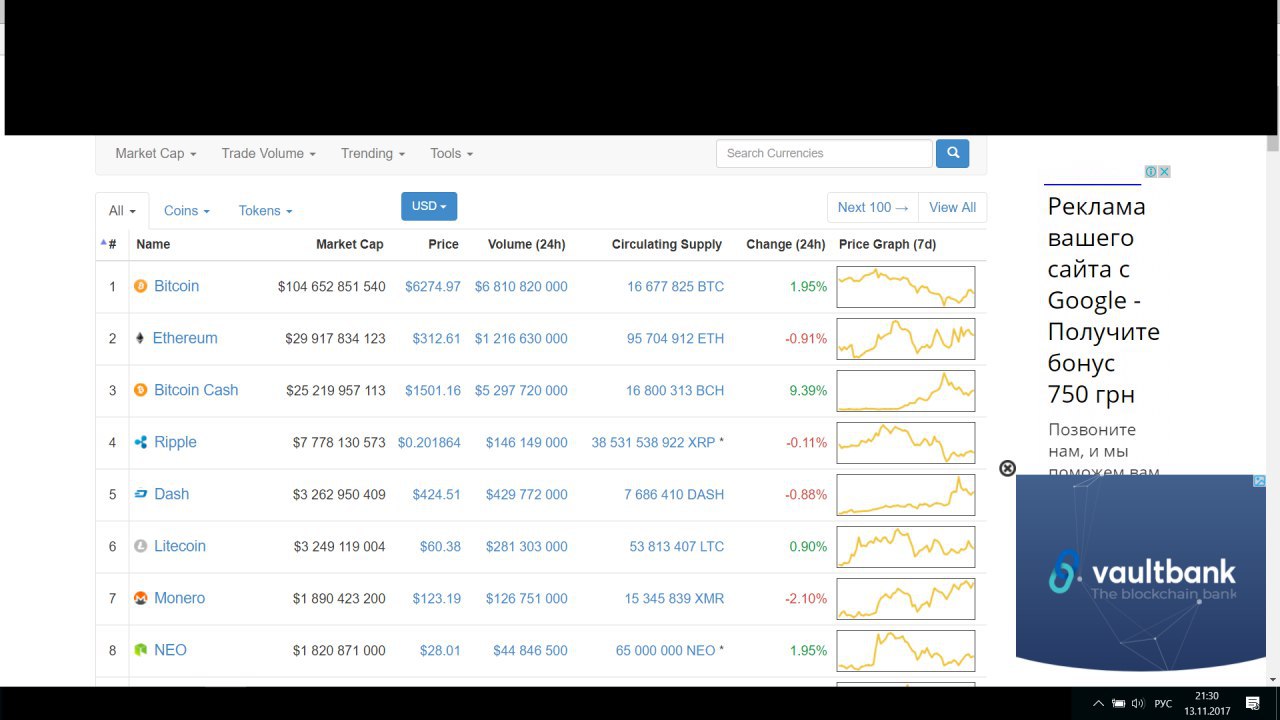
Task: Click the View All button
Action: click(x=952, y=207)
